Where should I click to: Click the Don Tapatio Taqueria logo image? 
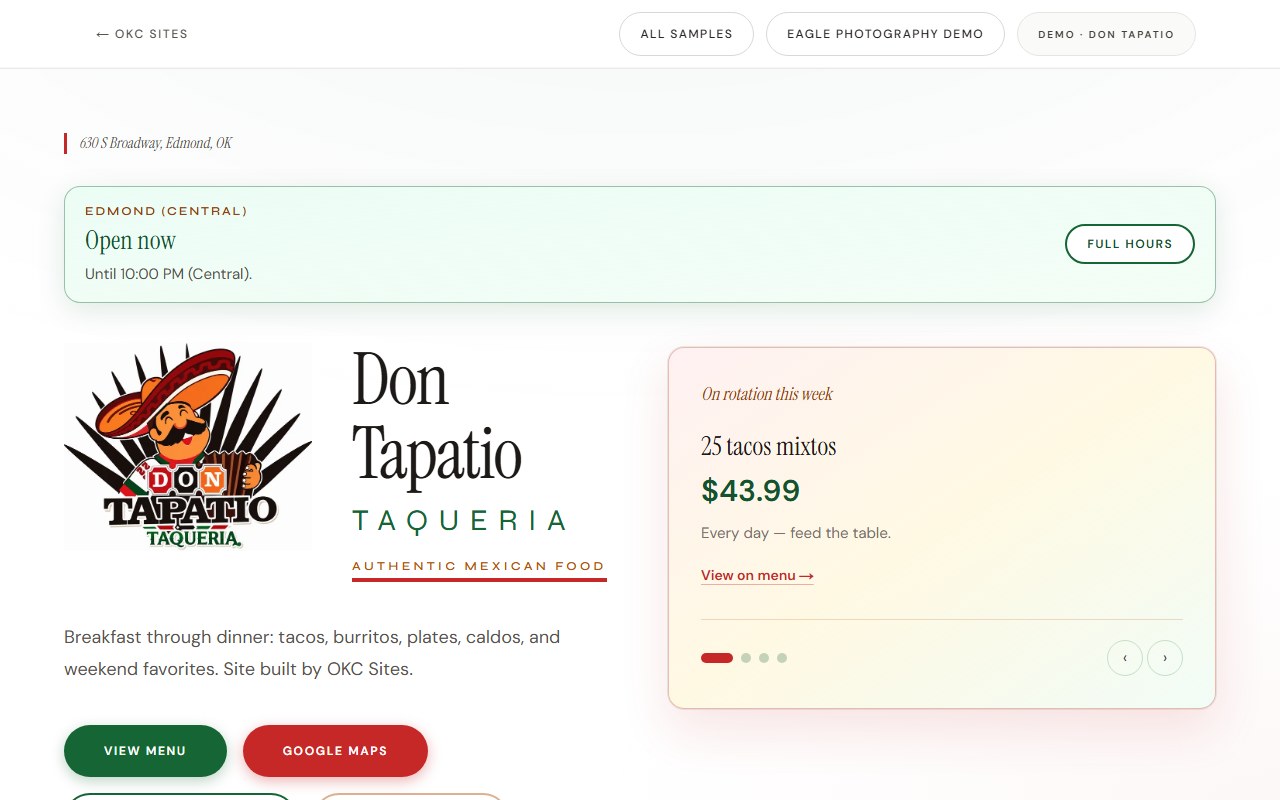[x=188, y=446]
